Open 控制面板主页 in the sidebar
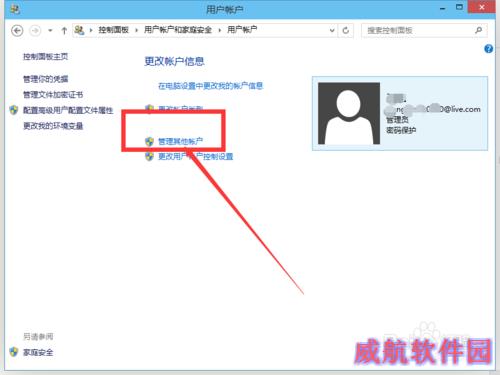The width and height of the screenshot is (500, 375). coord(46,57)
